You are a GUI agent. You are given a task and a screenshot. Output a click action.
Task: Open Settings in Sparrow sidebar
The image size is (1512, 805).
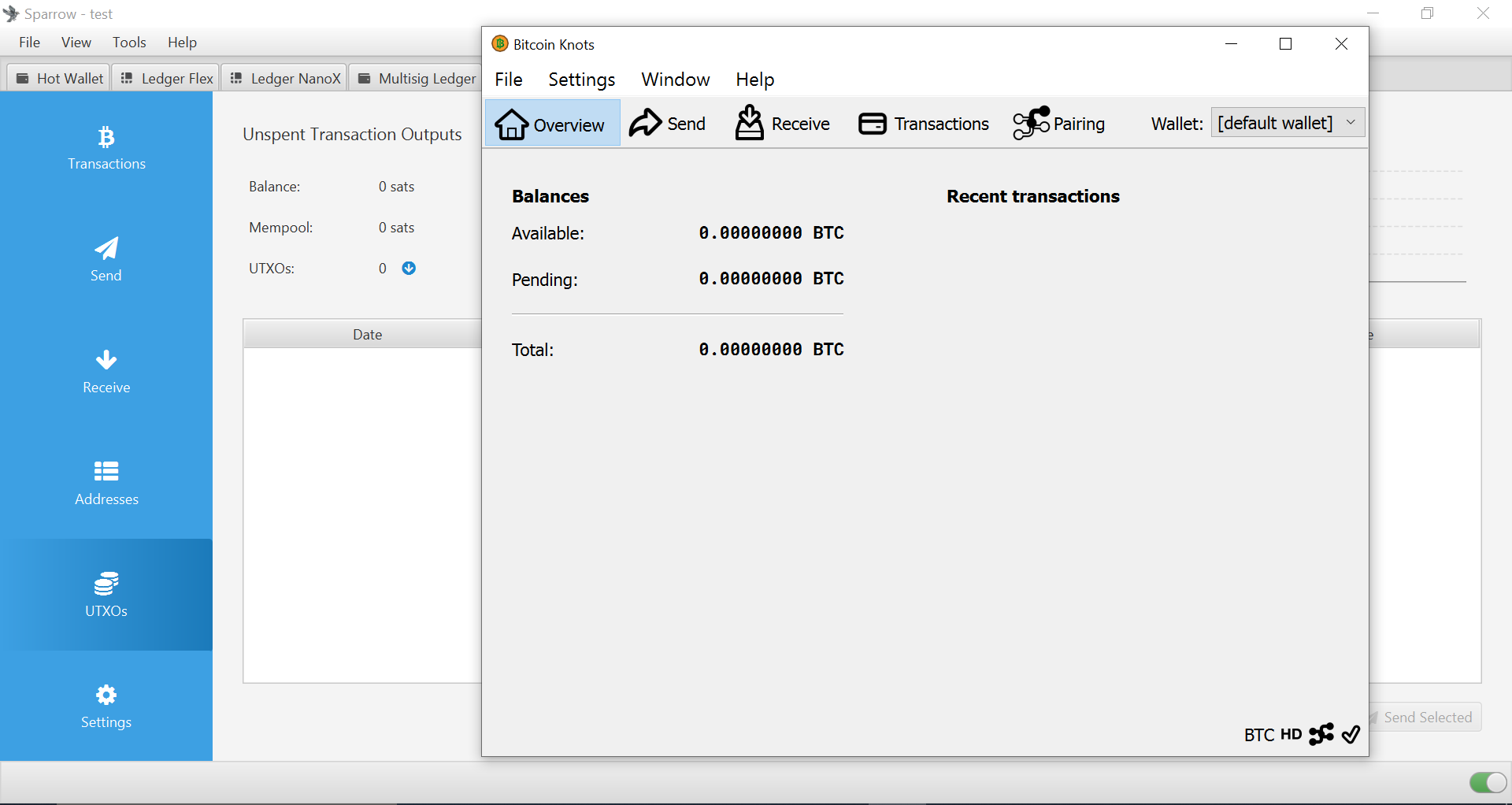pyautogui.click(x=106, y=707)
